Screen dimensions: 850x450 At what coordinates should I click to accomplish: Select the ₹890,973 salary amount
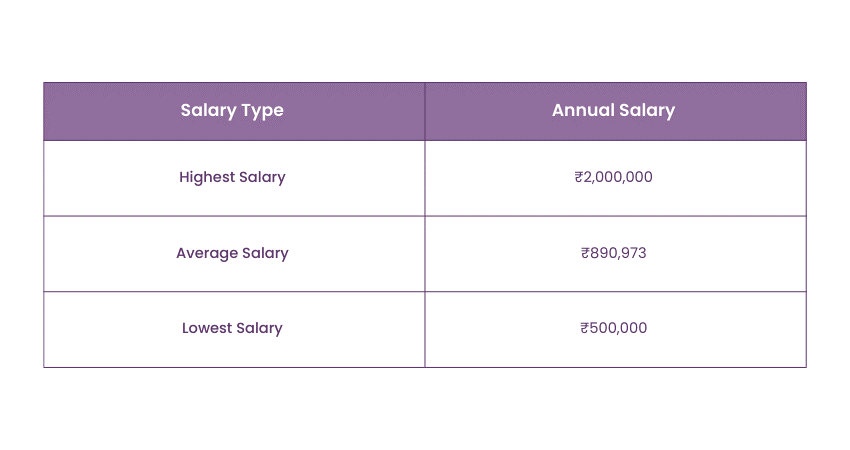coord(614,253)
